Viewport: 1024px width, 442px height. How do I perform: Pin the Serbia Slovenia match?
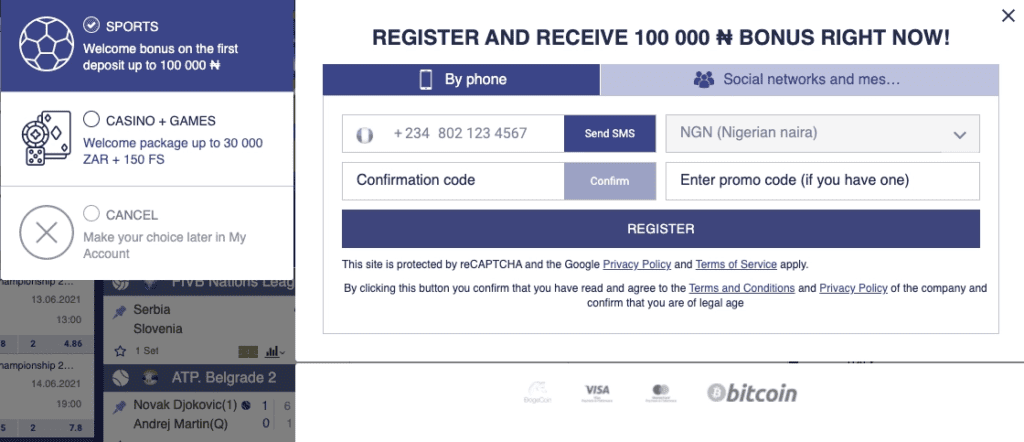click(120, 312)
